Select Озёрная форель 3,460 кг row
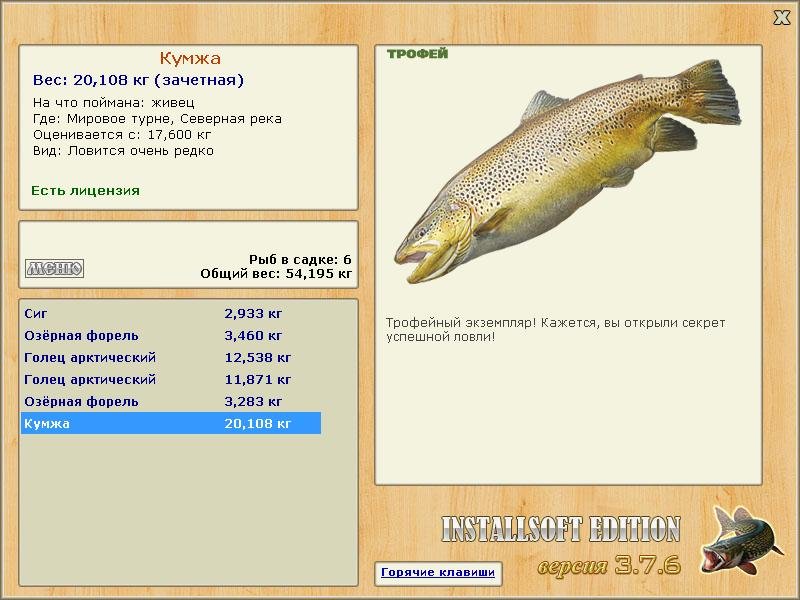The width and height of the screenshot is (800, 600). click(x=171, y=336)
